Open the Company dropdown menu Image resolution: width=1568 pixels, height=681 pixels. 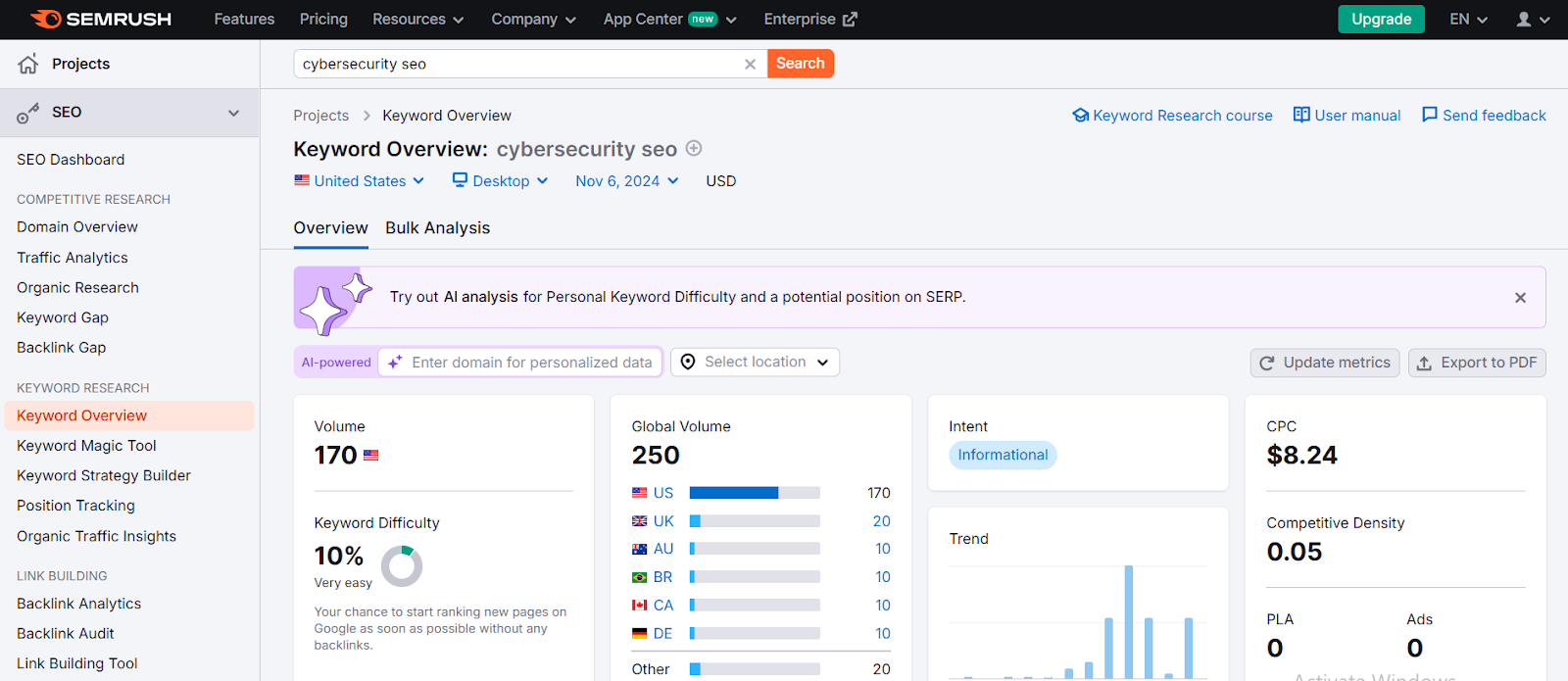tap(533, 19)
